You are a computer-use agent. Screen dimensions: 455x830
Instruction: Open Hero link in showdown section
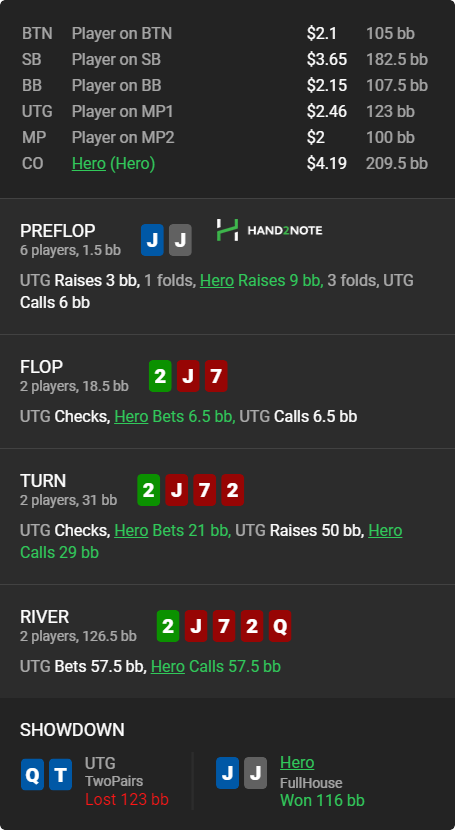point(297,763)
